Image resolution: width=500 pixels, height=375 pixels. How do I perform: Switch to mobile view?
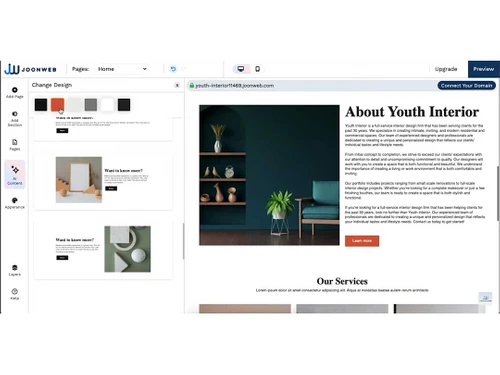[257, 69]
